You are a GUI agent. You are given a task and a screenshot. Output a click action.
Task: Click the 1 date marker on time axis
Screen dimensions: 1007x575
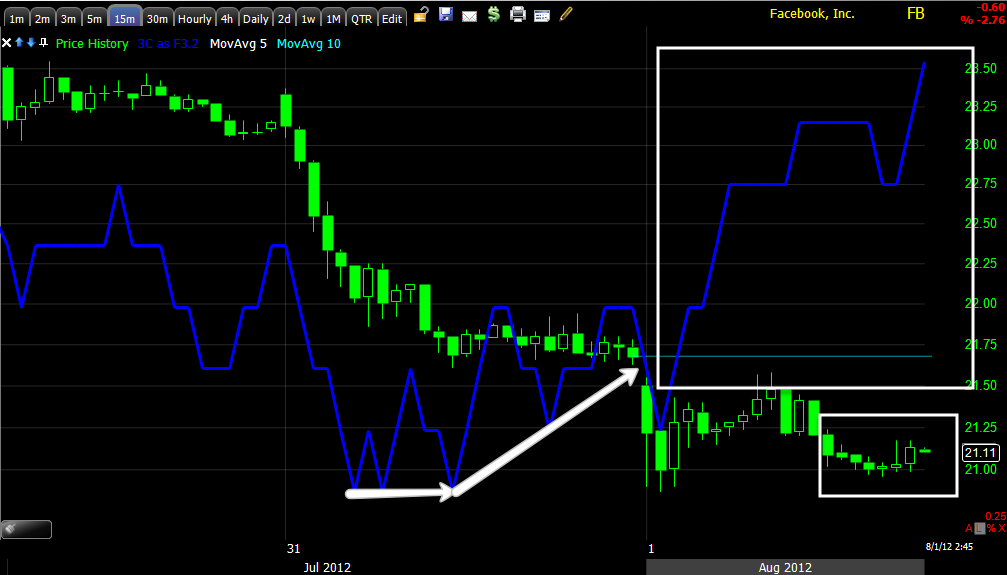[651, 549]
